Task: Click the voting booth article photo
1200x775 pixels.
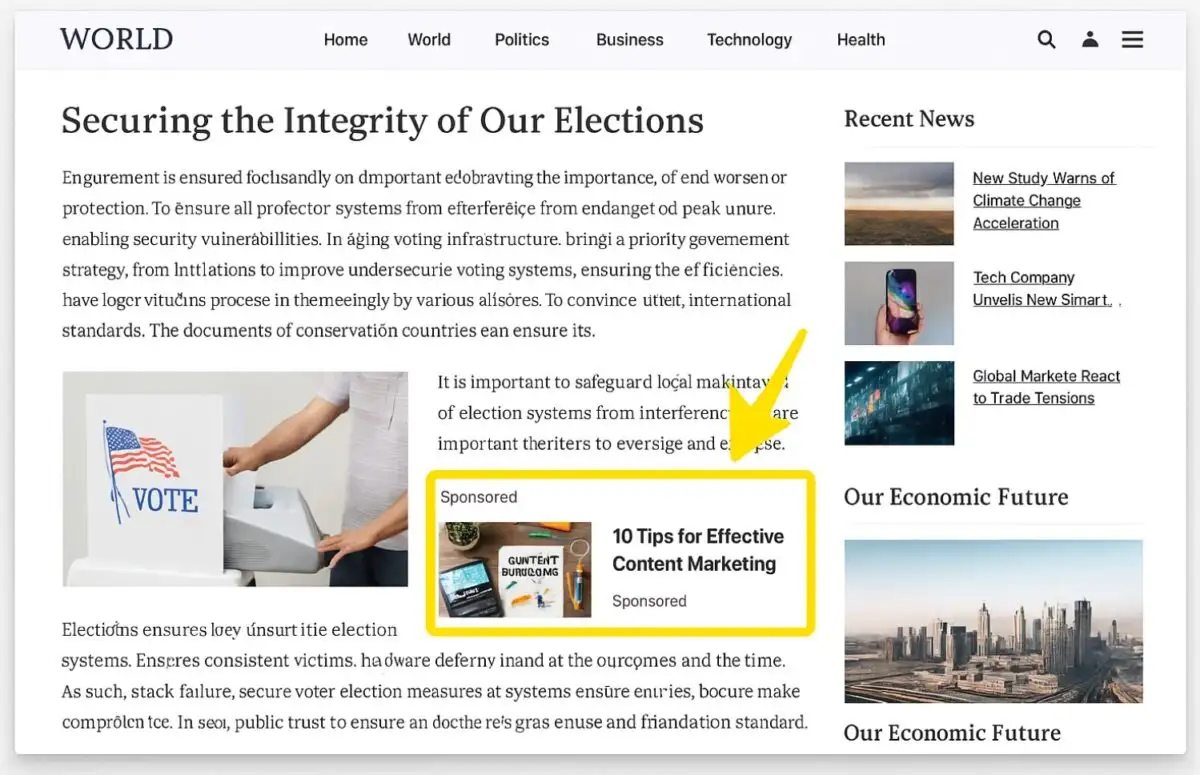Action: (x=234, y=479)
